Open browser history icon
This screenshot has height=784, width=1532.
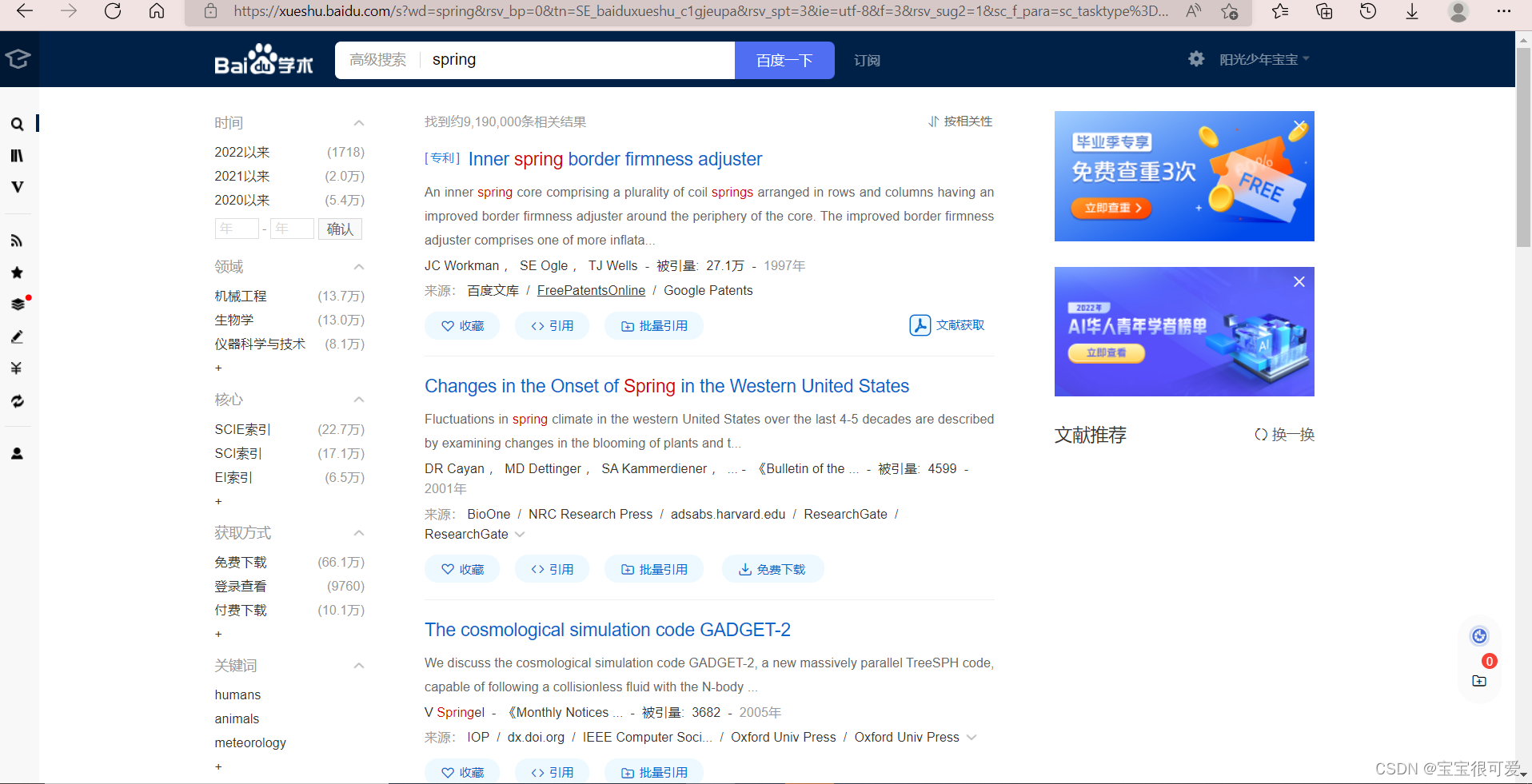click(1368, 11)
